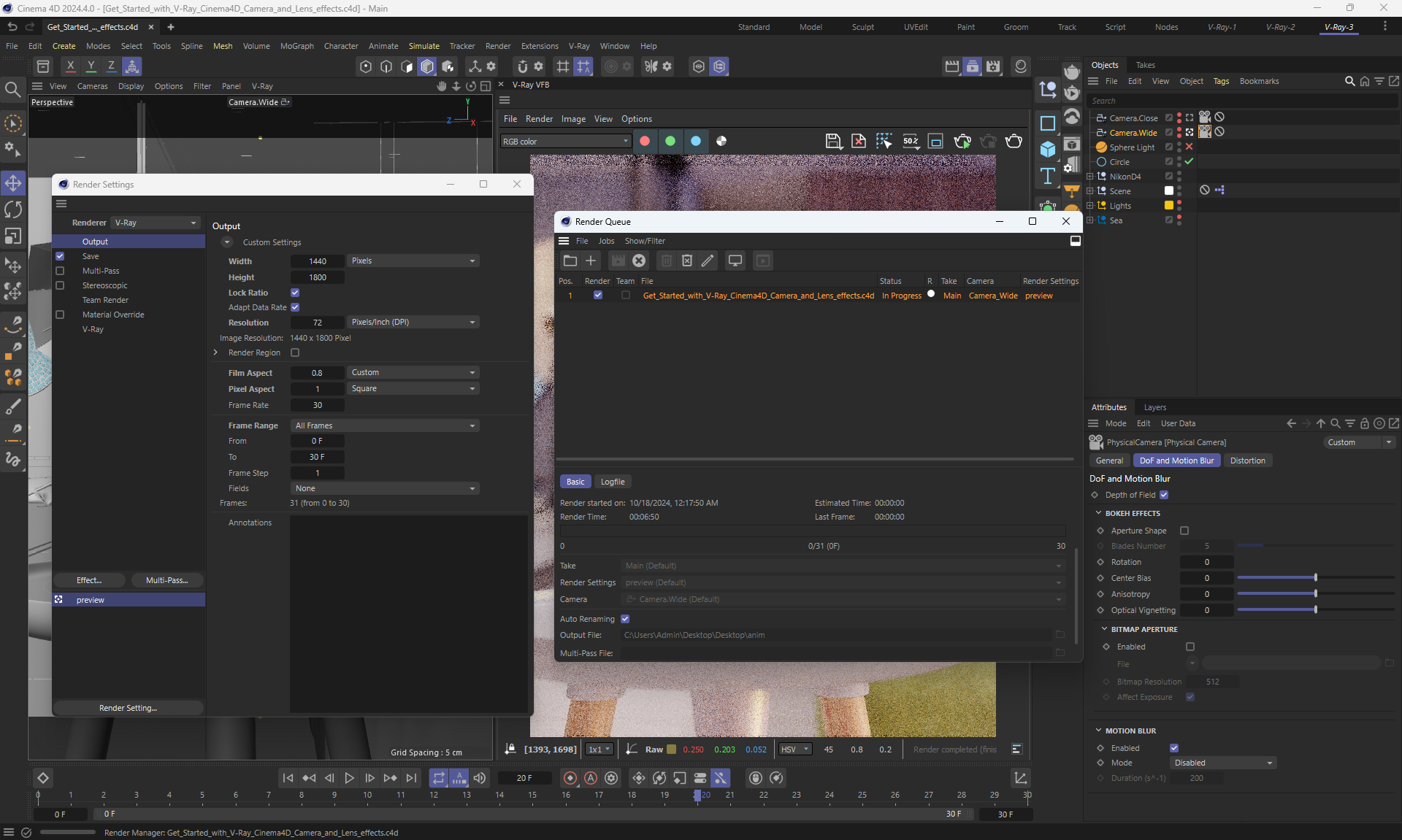Click the stop rendering icon in Render Queue
Image resolution: width=1402 pixels, height=840 pixels.
coord(639,261)
